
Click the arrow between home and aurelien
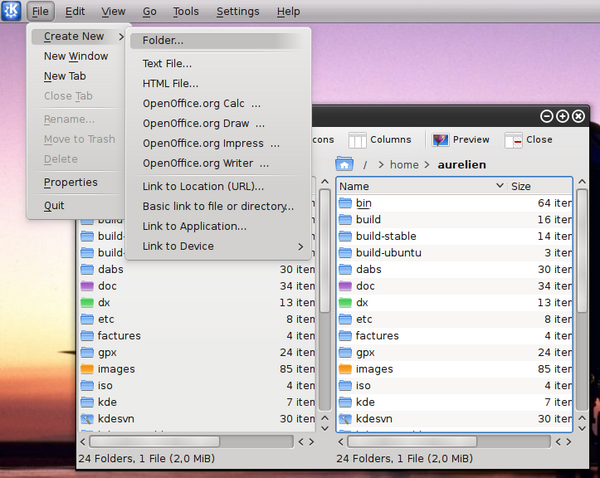[x=426, y=164]
